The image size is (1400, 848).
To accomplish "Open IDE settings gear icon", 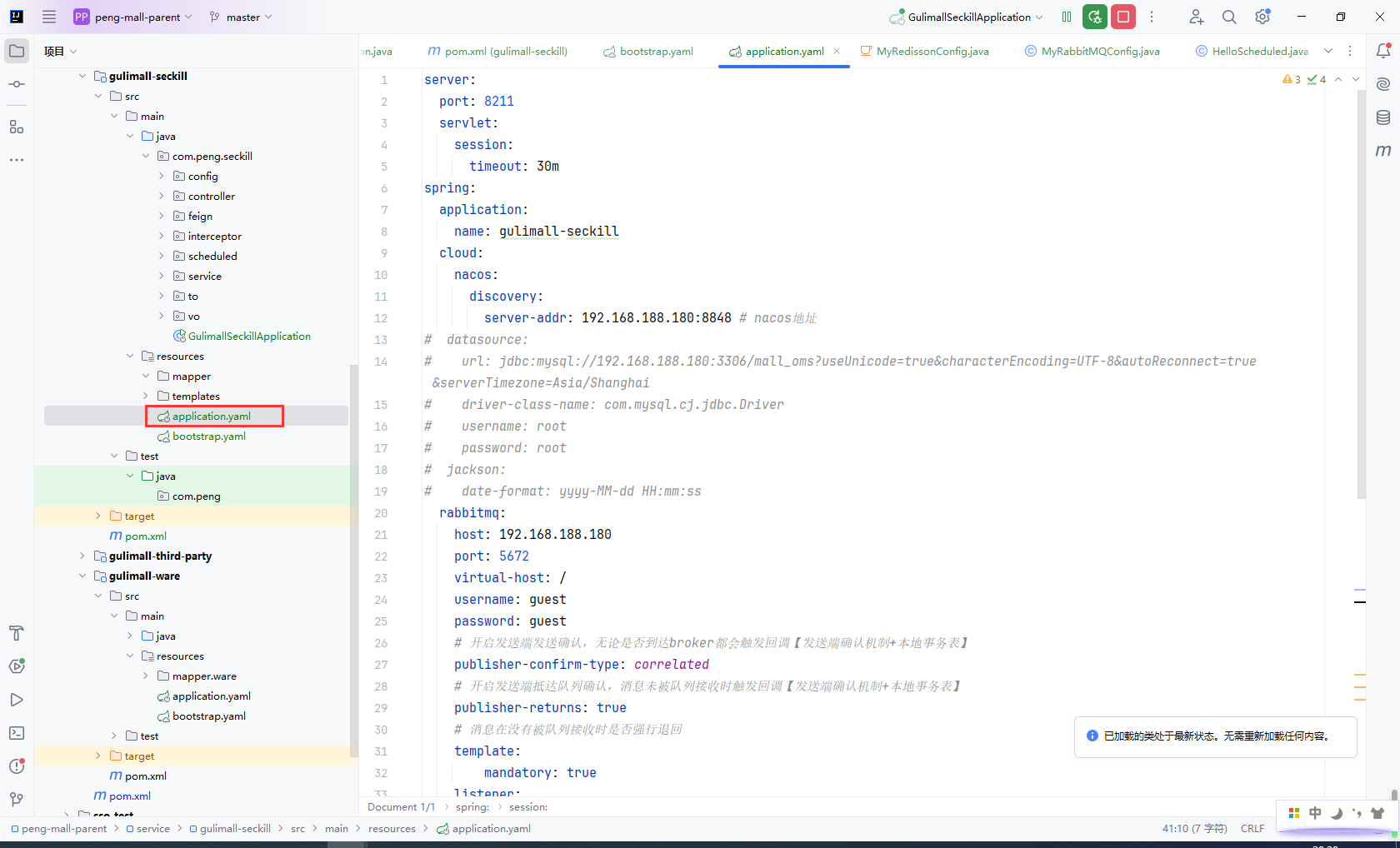I will [1262, 17].
